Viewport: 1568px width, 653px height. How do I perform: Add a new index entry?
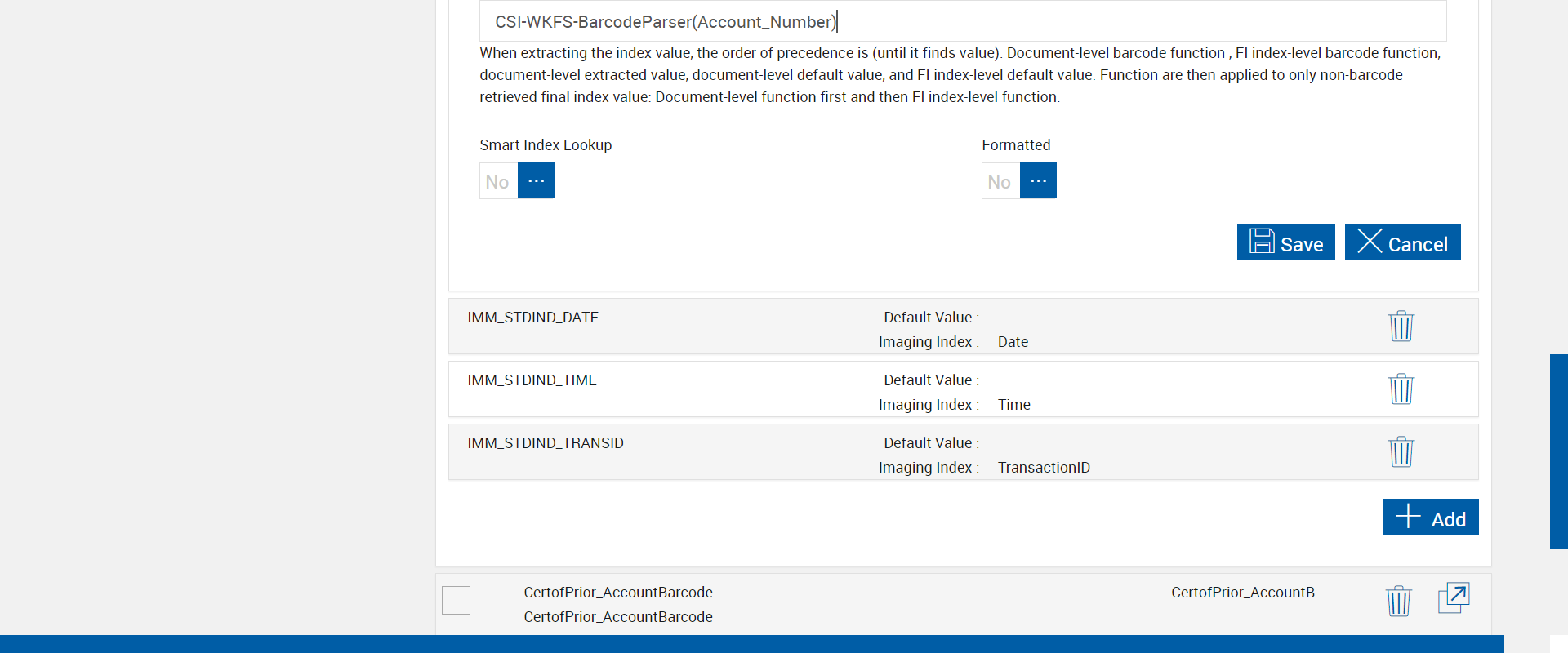click(1431, 518)
